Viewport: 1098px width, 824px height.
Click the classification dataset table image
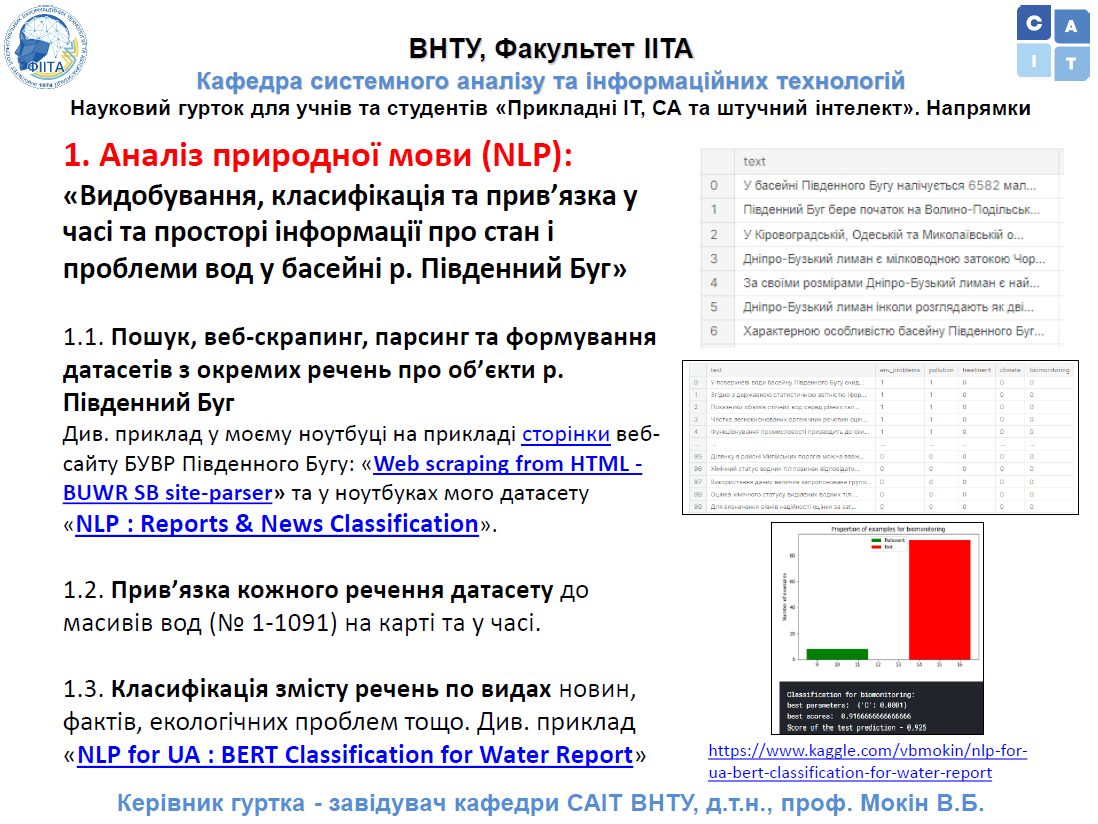880,438
